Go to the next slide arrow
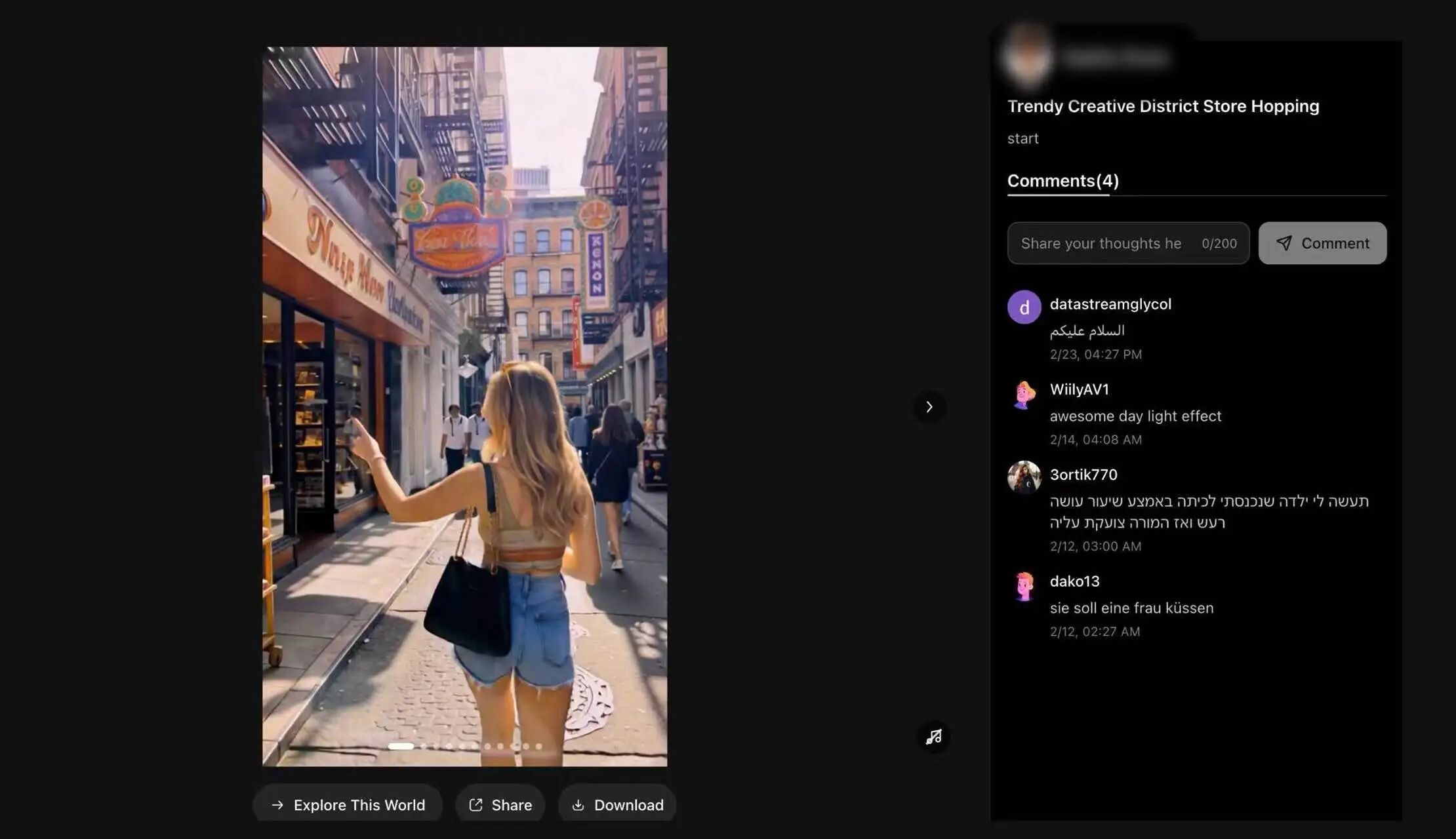This screenshot has width=1456, height=839. [929, 407]
